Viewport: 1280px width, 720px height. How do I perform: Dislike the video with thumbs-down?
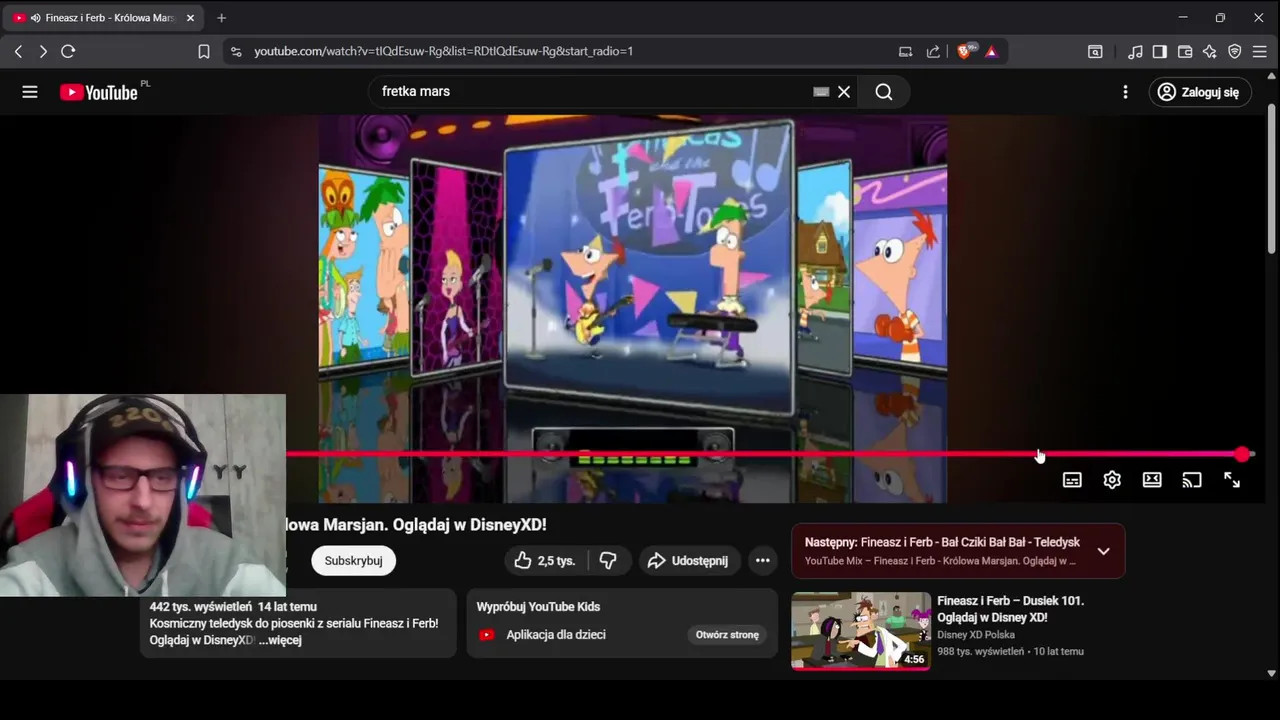pos(608,561)
